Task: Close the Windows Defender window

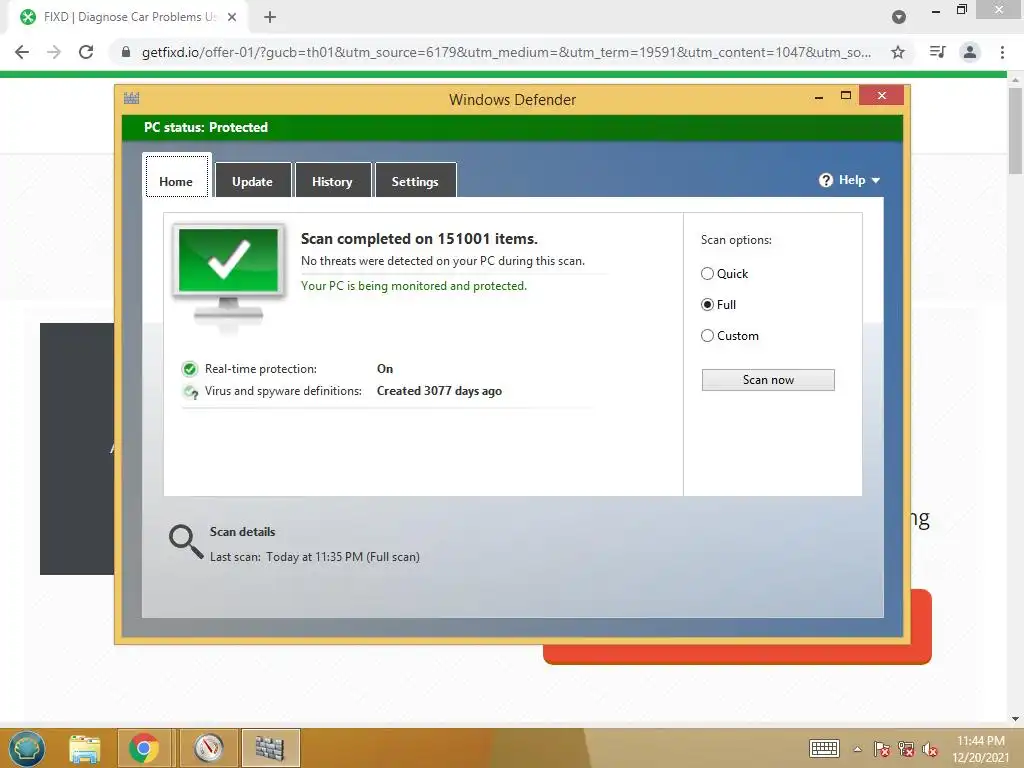Action: click(882, 95)
